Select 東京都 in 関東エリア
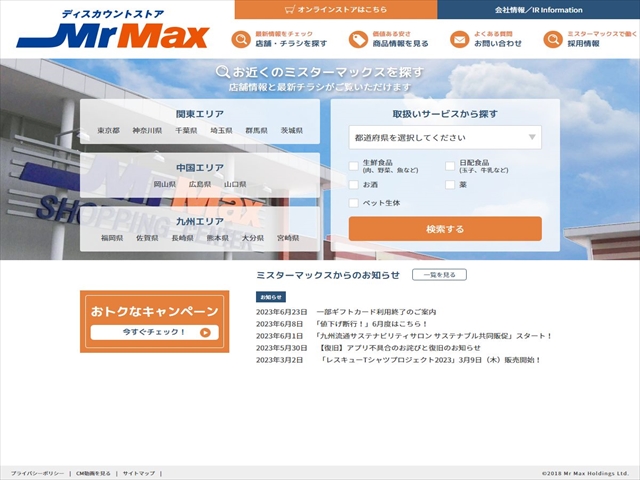640x480 pixels. (x=109, y=131)
